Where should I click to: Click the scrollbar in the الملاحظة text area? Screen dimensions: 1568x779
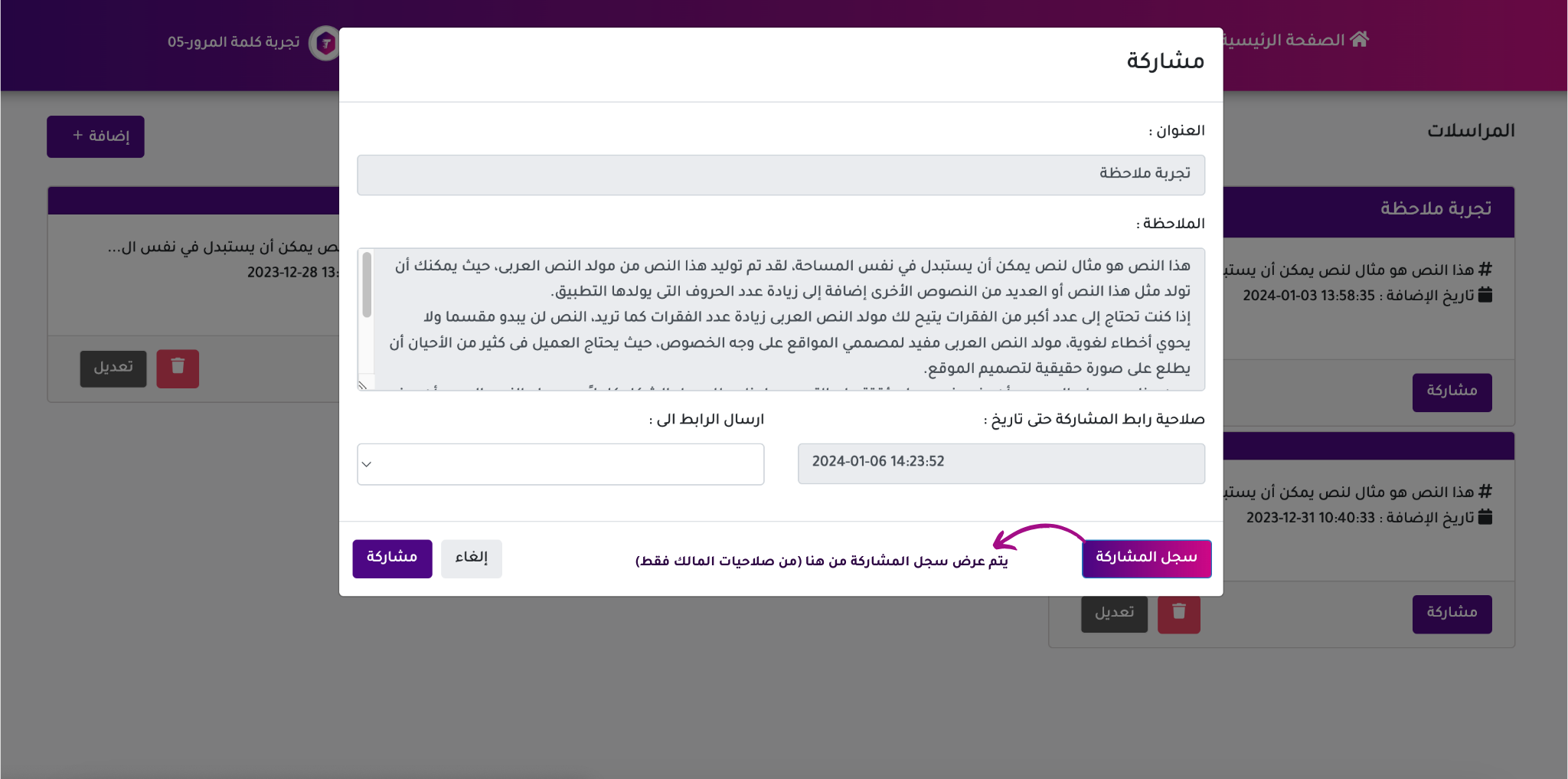click(367, 285)
